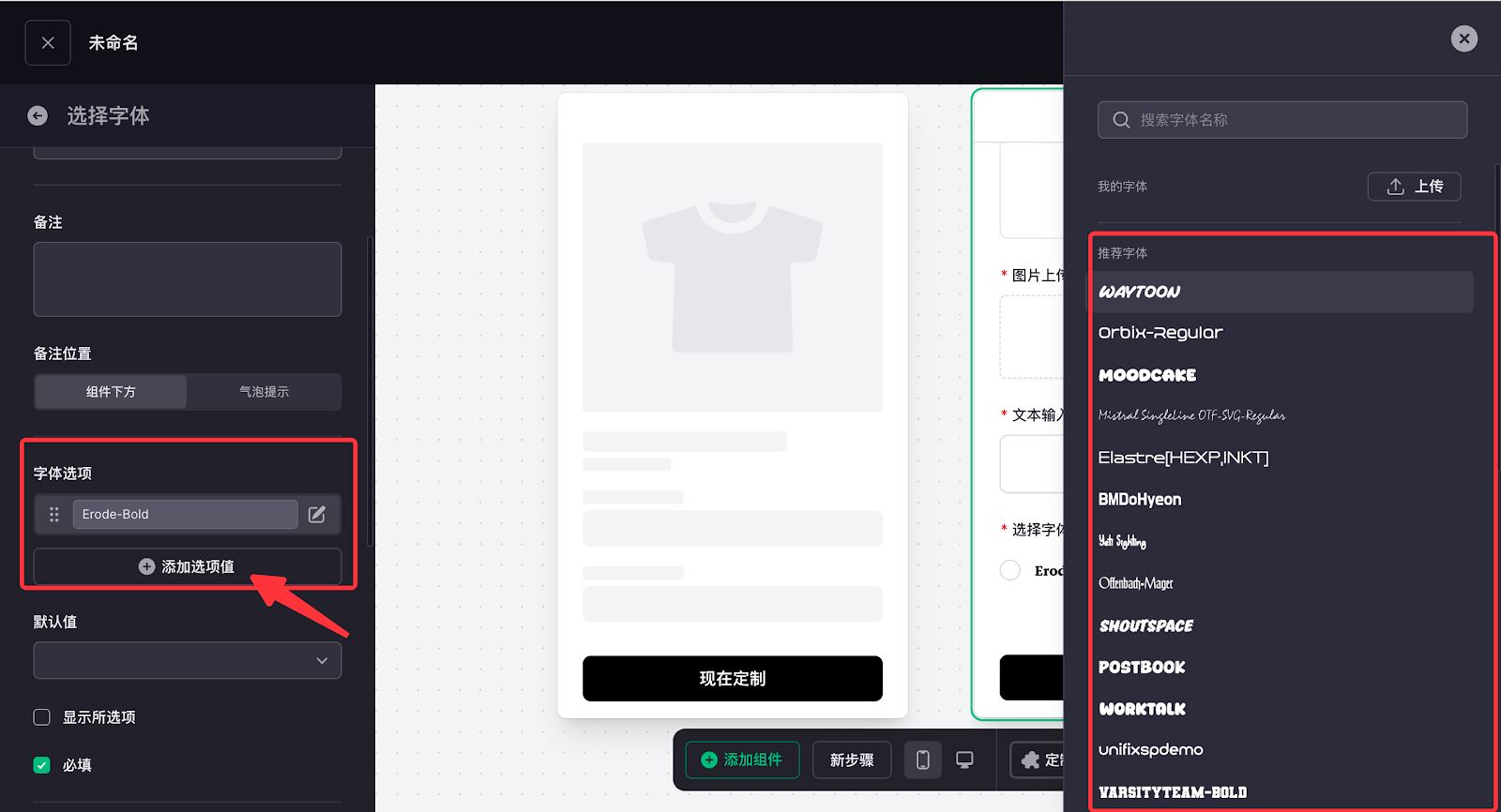Click the 添加选项值 button

coord(188,566)
